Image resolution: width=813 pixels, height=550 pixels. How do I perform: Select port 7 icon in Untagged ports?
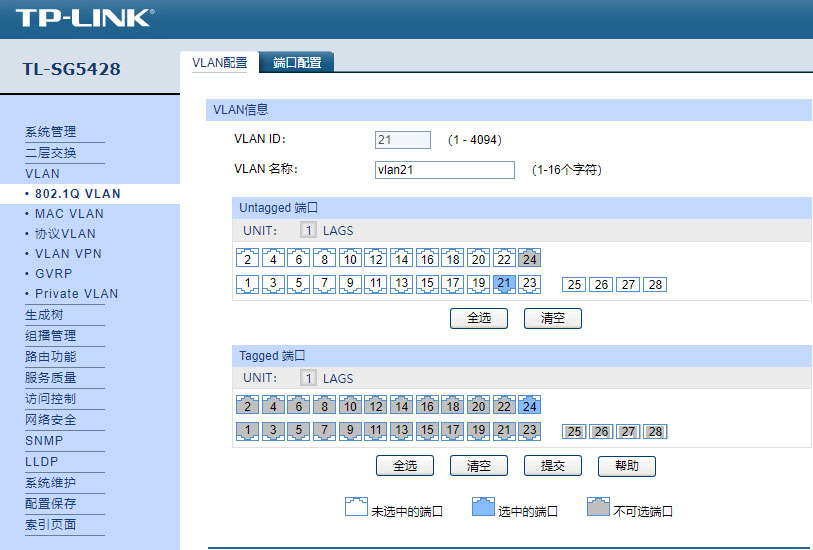point(323,284)
